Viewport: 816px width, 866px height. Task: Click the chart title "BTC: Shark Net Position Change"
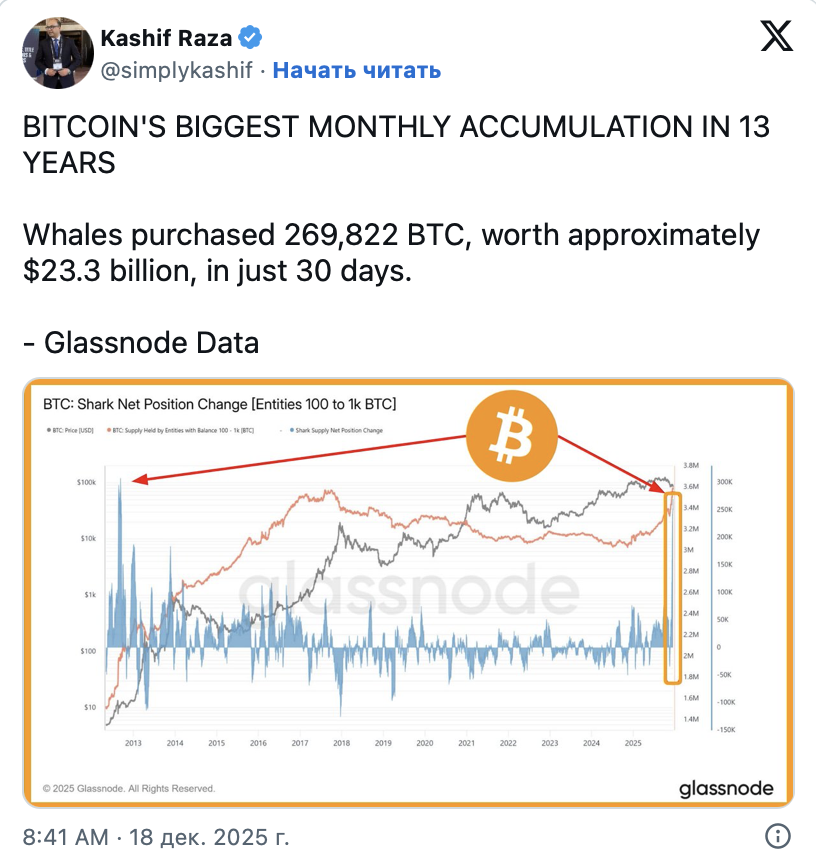click(x=220, y=405)
